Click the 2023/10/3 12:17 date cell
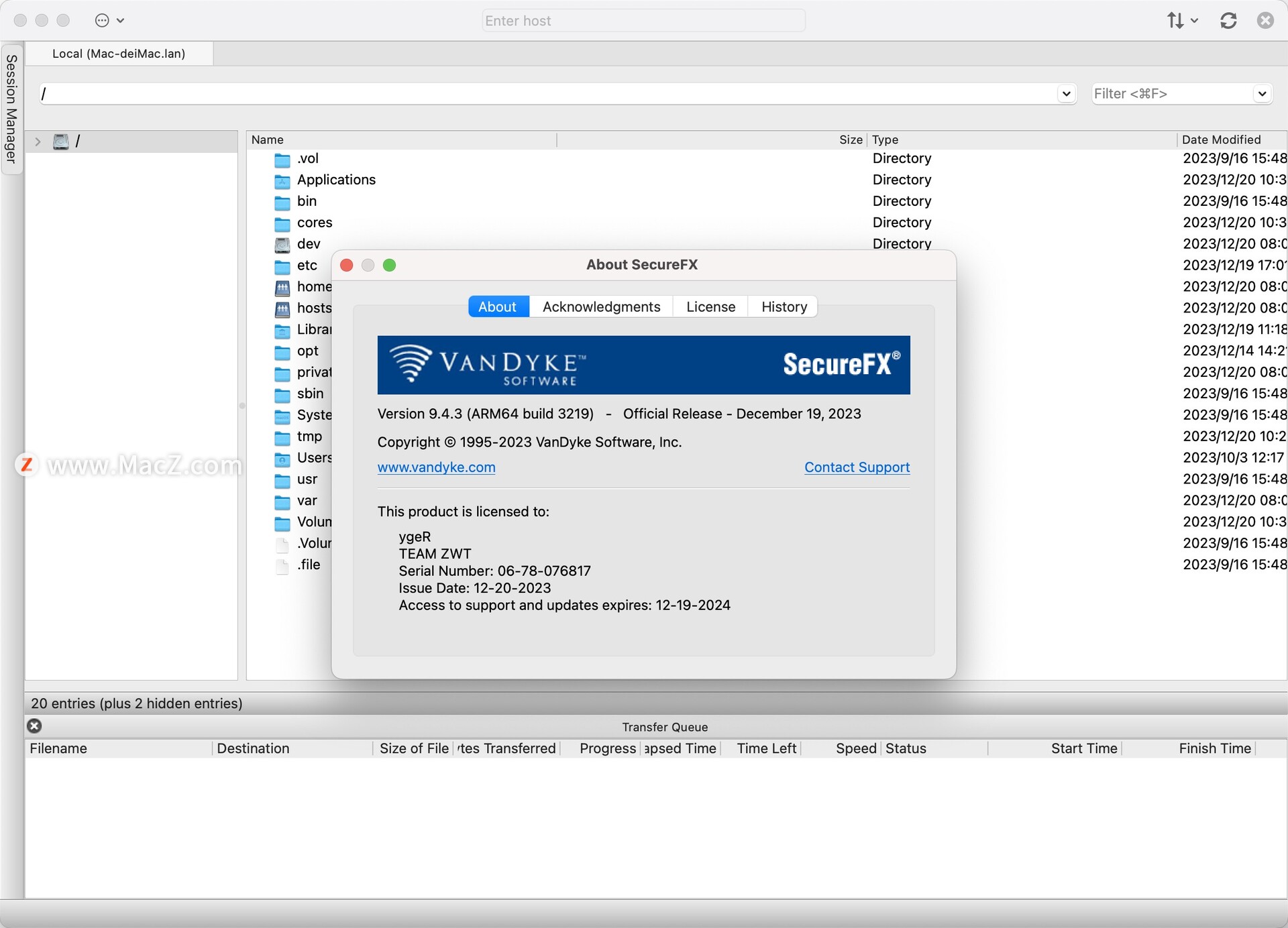 [x=1233, y=458]
